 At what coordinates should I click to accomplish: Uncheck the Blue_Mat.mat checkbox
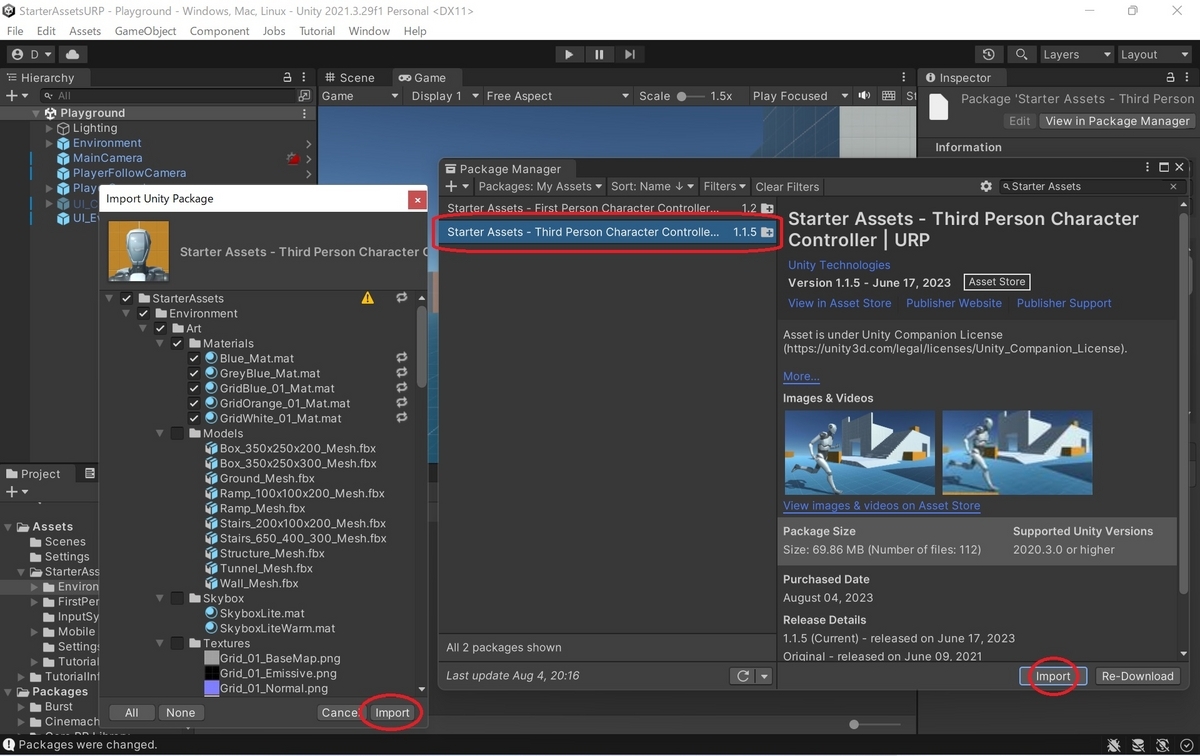point(194,358)
